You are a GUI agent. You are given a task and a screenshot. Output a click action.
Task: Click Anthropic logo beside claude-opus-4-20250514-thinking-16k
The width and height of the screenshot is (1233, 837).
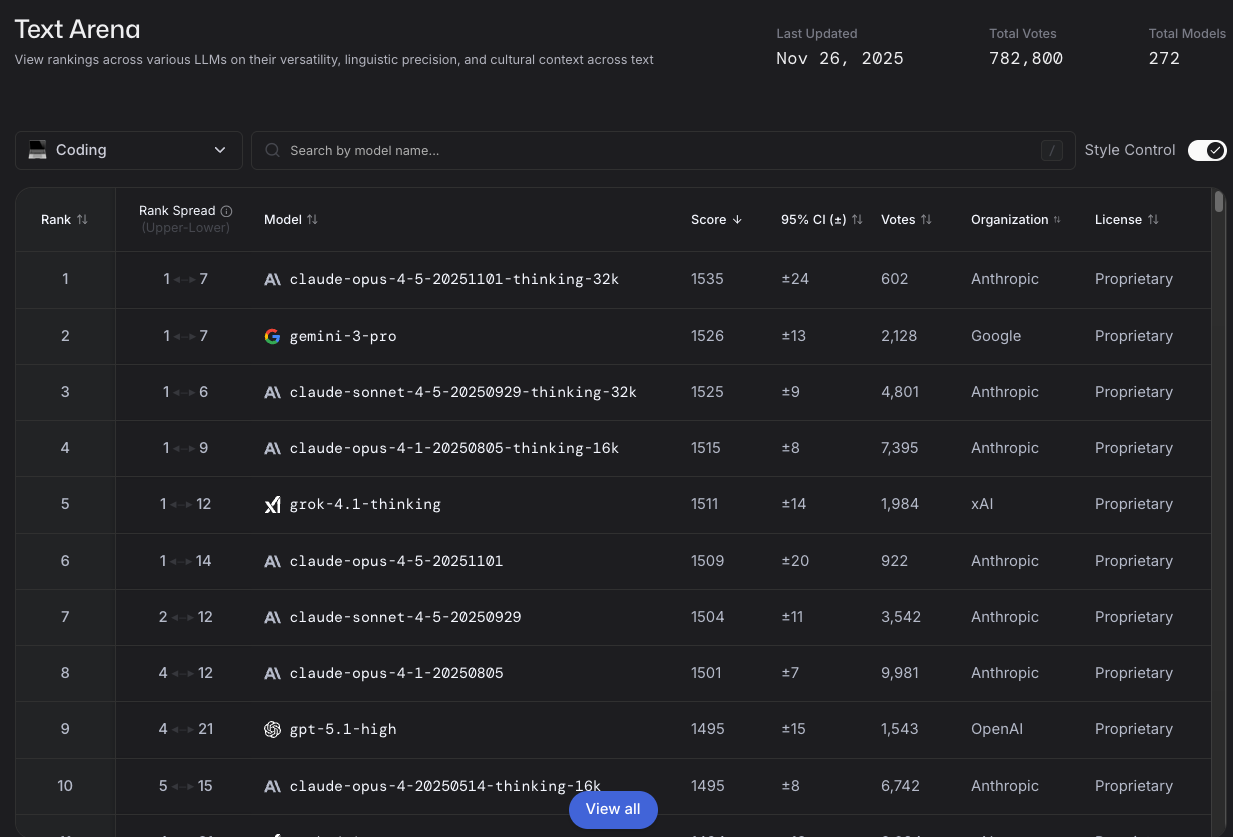[x=272, y=786]
